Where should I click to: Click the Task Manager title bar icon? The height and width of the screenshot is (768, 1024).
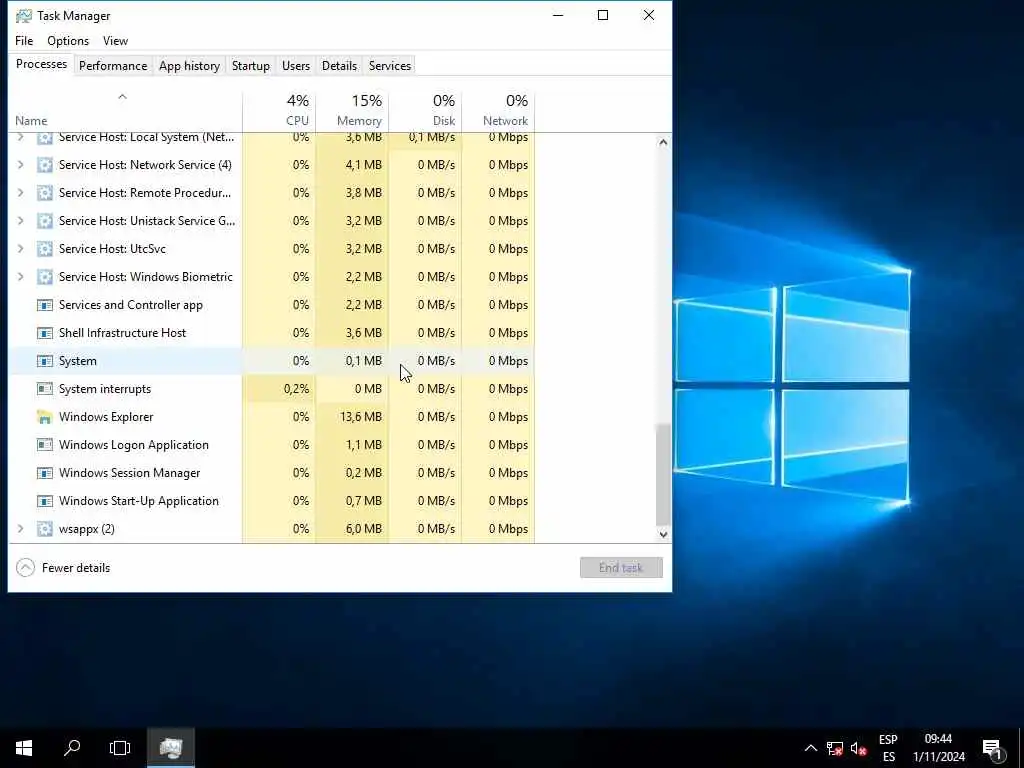[x=24, y=16]
